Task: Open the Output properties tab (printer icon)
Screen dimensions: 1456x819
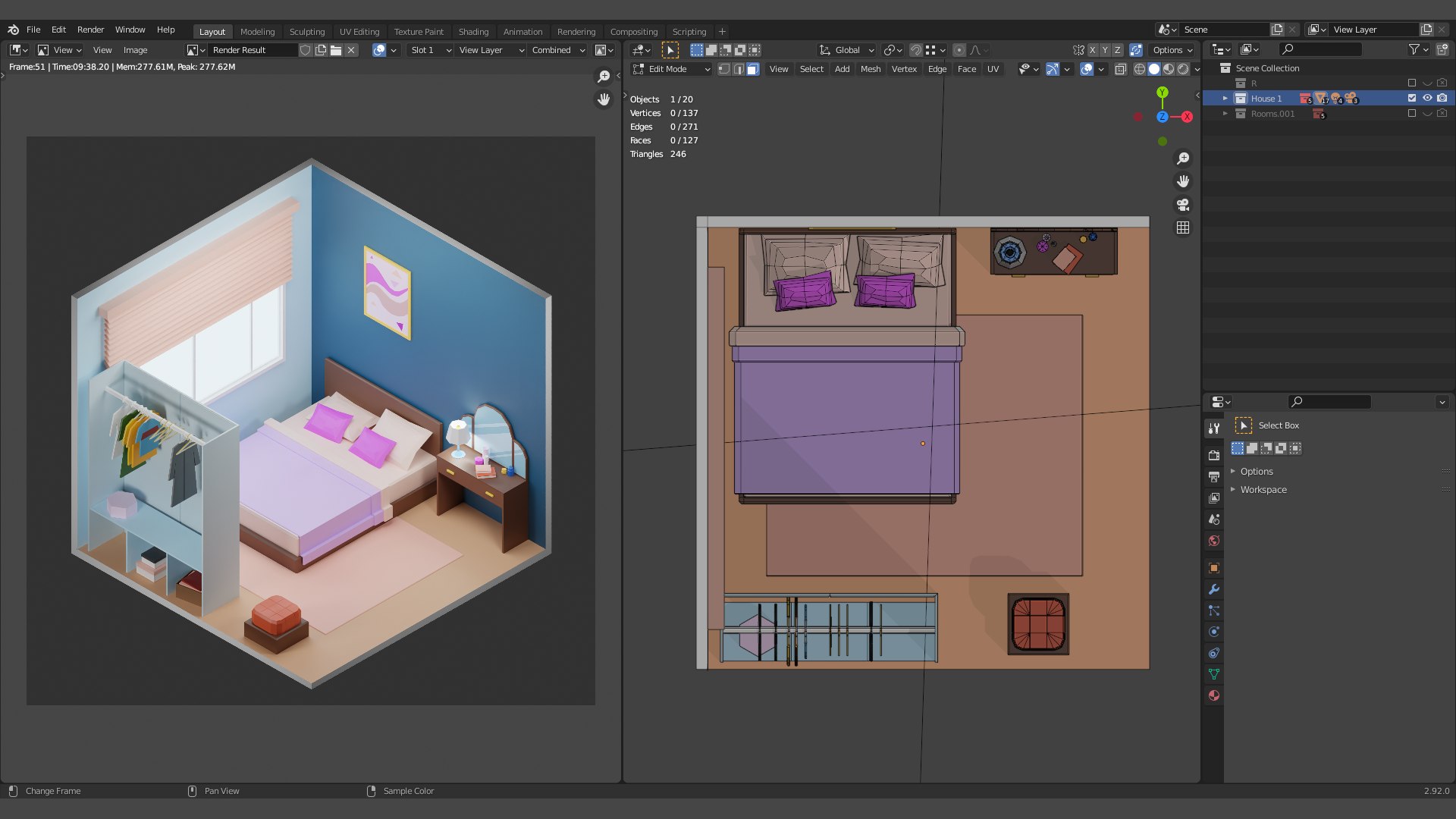Action: coord(1213,477)
